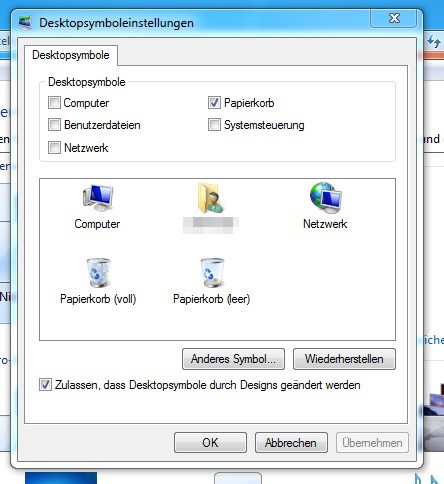Image resolution: width=444 pixels, height=484 pixels.
Task: Click the blue sync arrows icon behind dialog
Action: [434, 42]
